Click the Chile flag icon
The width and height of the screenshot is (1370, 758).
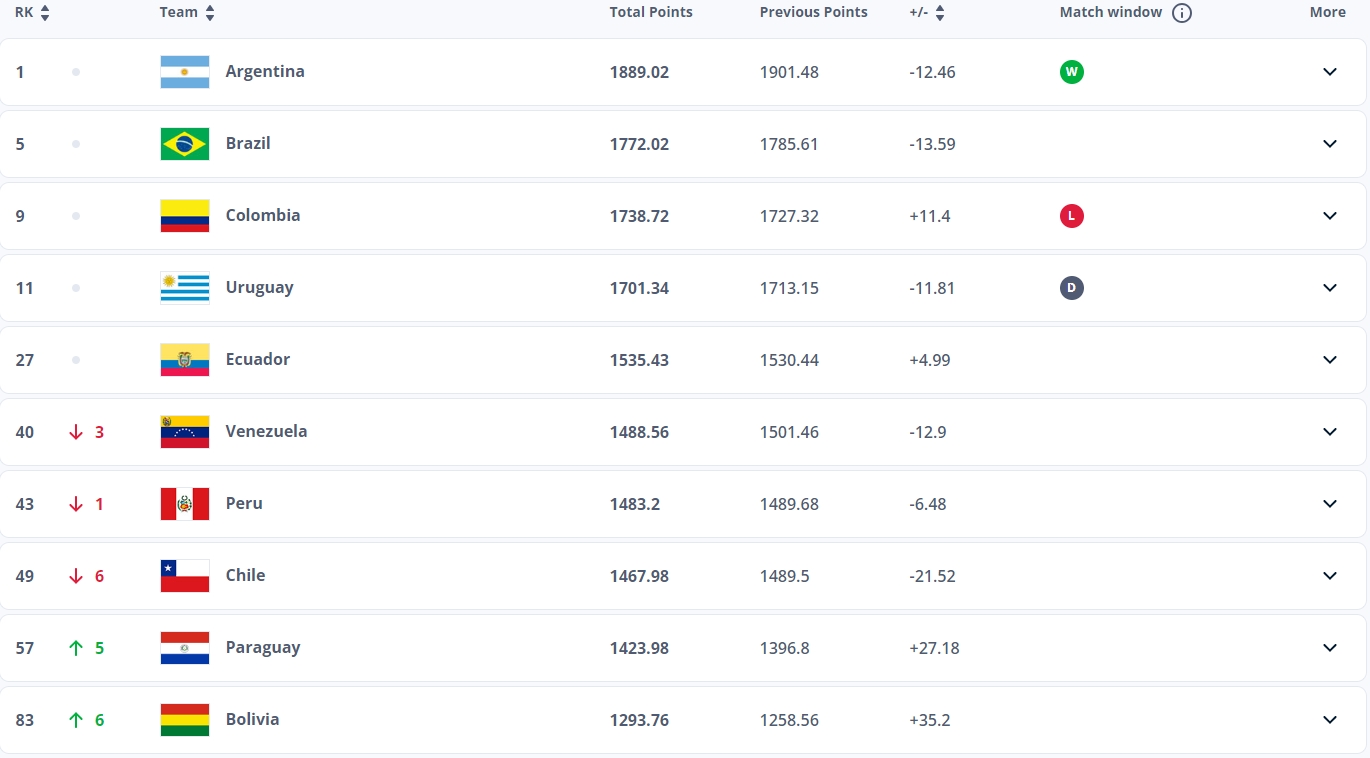[185, 576]
